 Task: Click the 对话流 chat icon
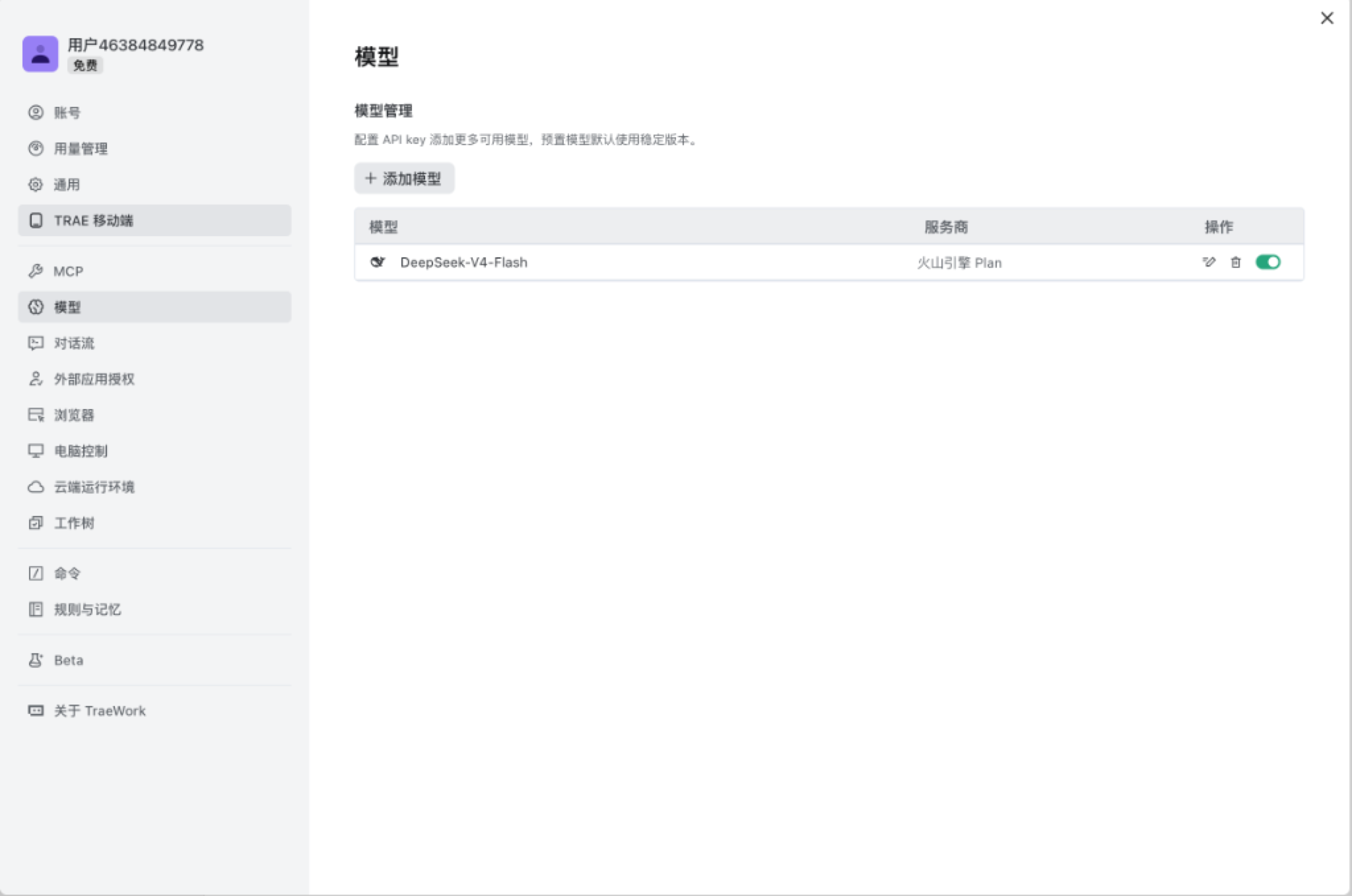click(36, 343)
